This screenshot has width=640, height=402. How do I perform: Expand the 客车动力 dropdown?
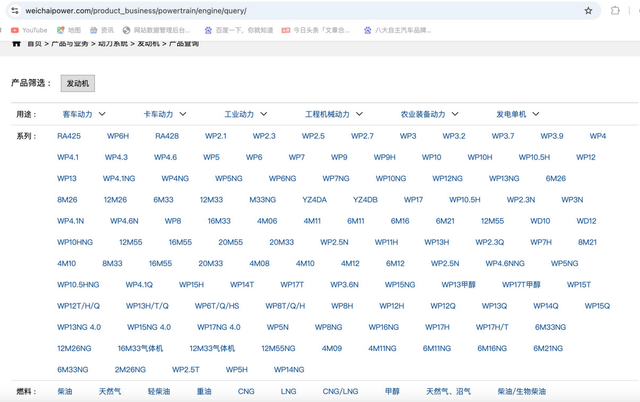[x=84, y=114]
